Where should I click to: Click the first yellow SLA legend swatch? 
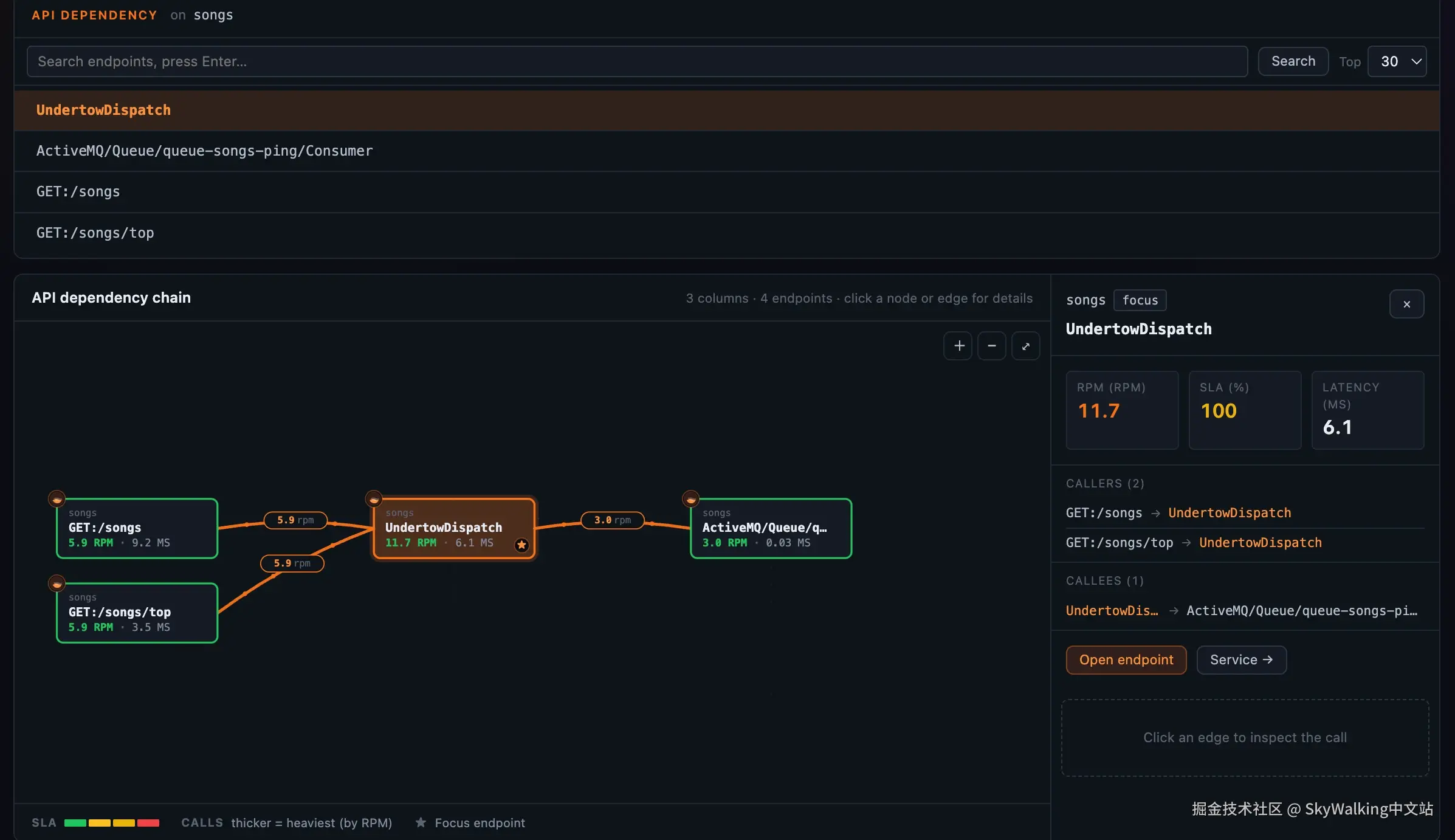[x=100, y=823]
